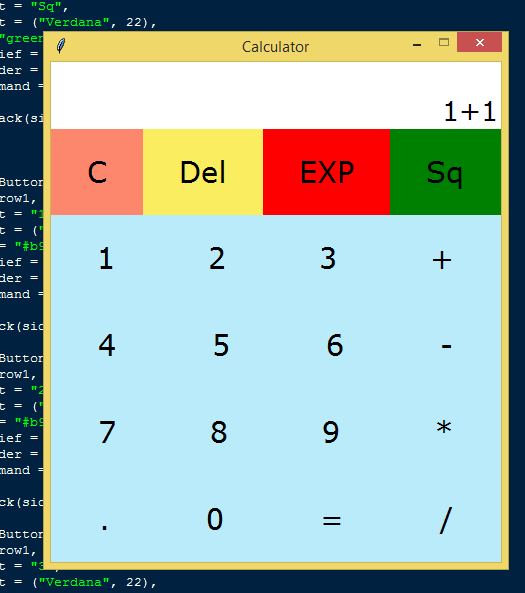Viewport: 525px width, 593px height.
Task: Click the red EXP button
Action: (326, 172)
